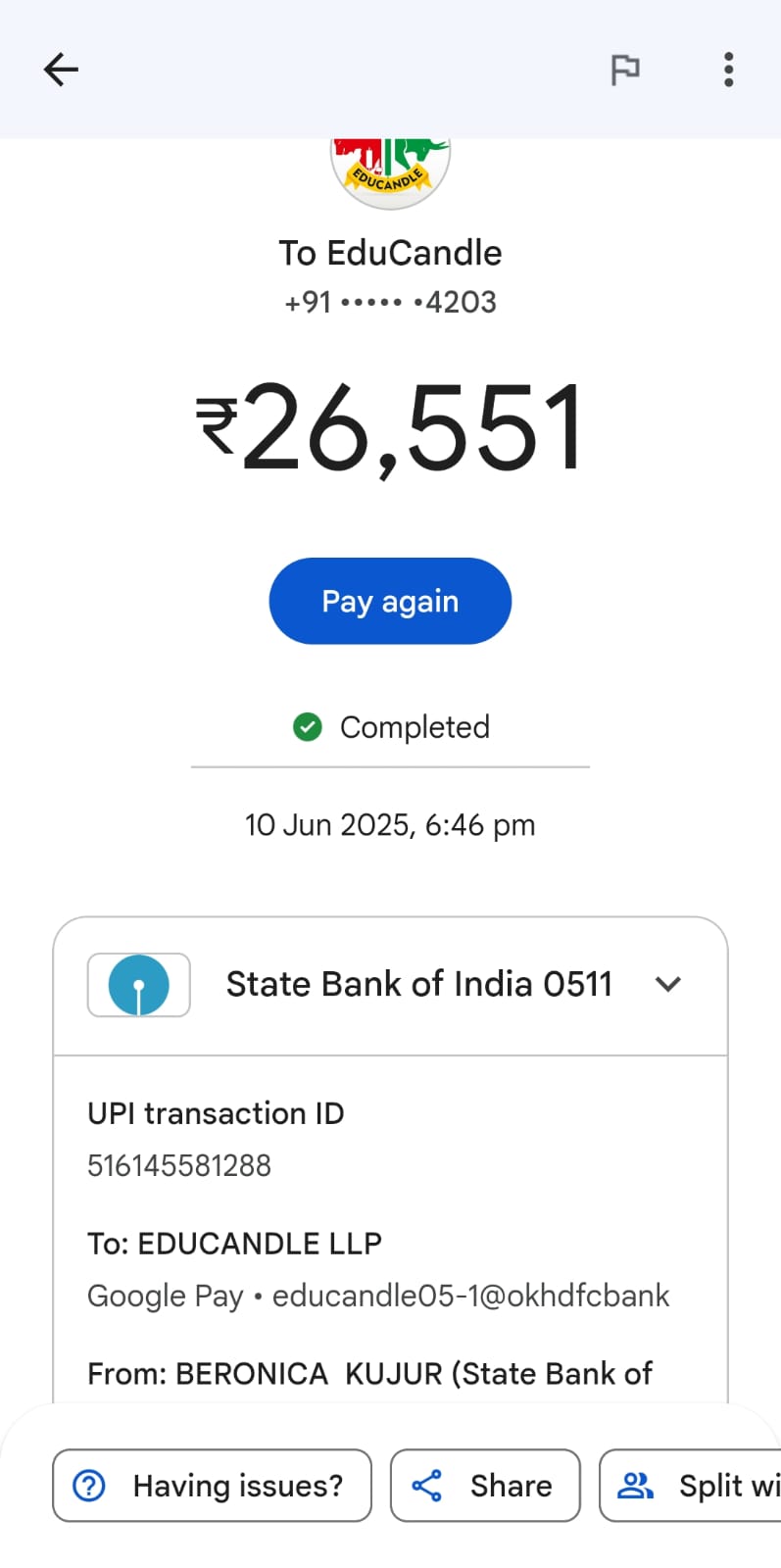This screenshot has width=781, height=1568.
Task: Select the UPI transaction ID number
Action: tap(179, 1165)
